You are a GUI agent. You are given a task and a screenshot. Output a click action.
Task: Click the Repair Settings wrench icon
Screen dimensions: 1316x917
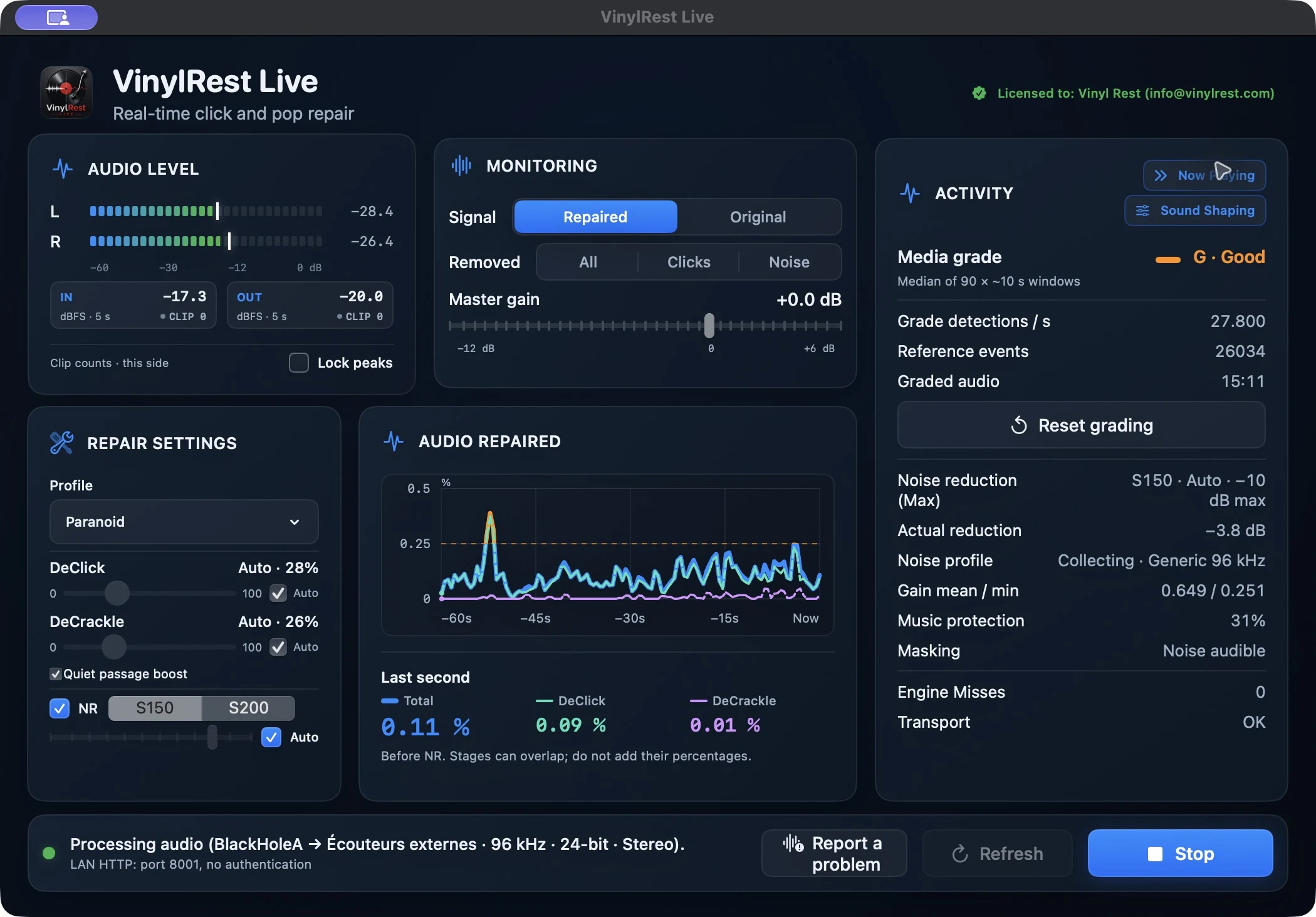pyautogui.click(x=61, y=443)
